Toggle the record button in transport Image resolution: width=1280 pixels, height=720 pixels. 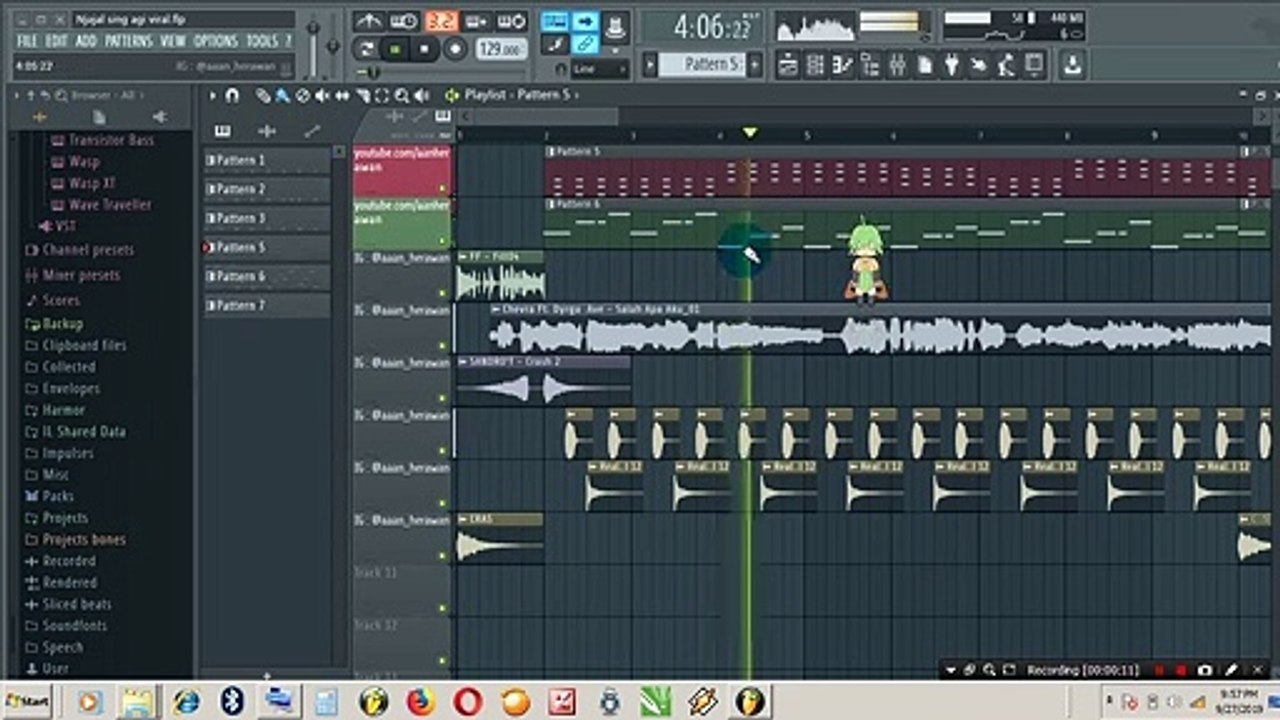click(x=455, y=48)
